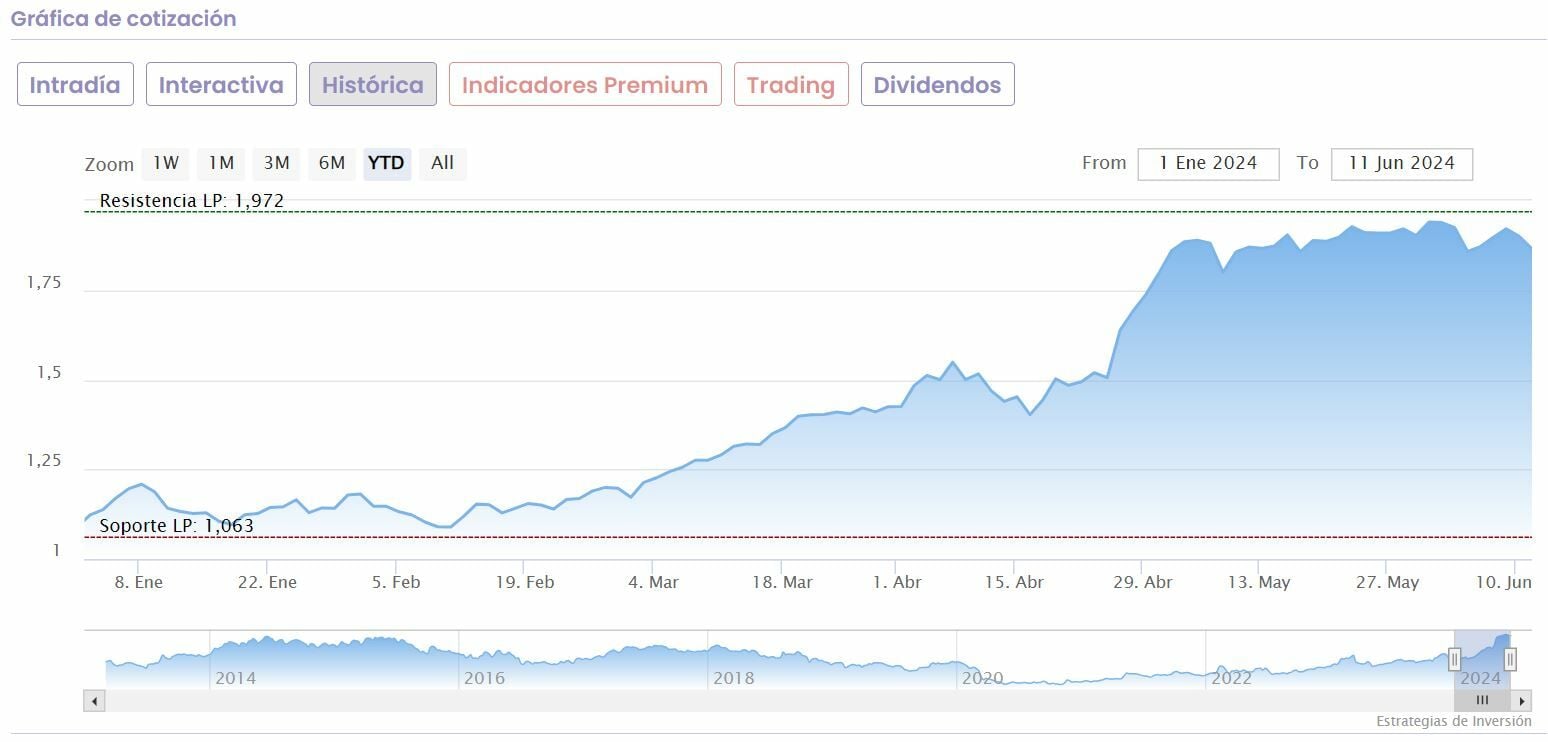Zoom chart to 3M
Screen dimensions: 1548x742
pyautogui.click(x=276, y=163)
